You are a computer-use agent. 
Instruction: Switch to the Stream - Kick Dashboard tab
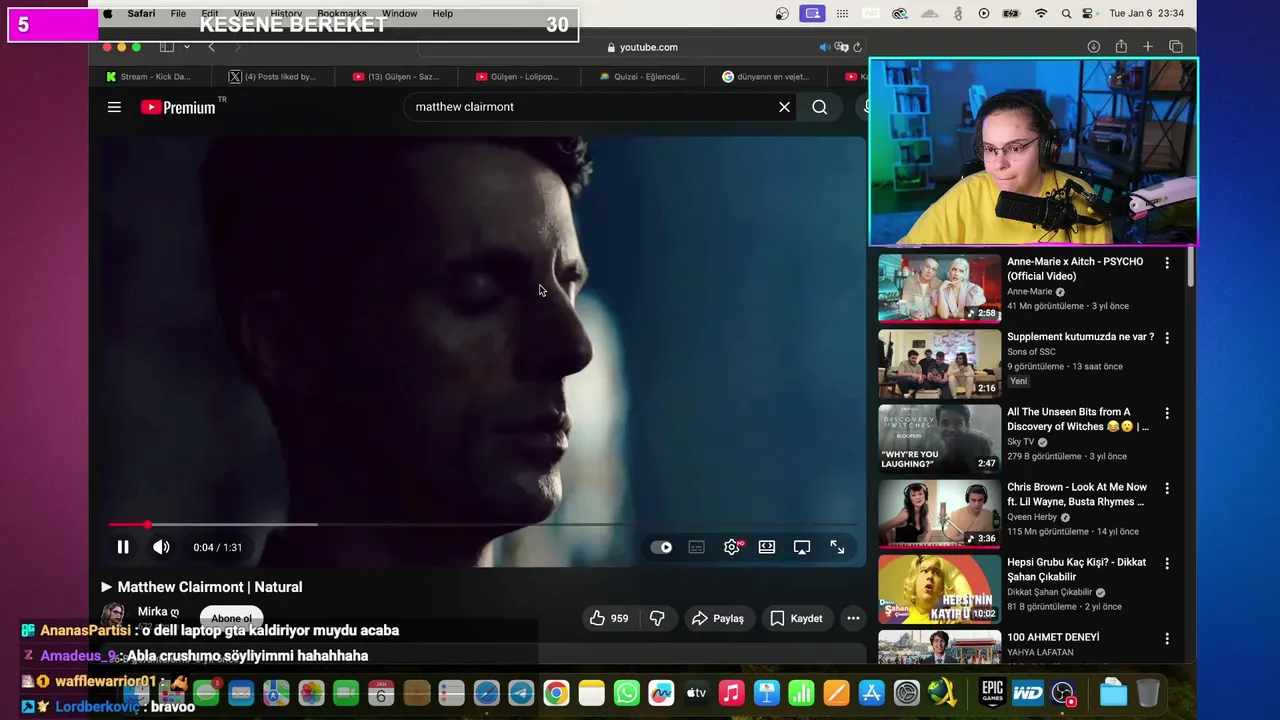(x=148, y=76)
